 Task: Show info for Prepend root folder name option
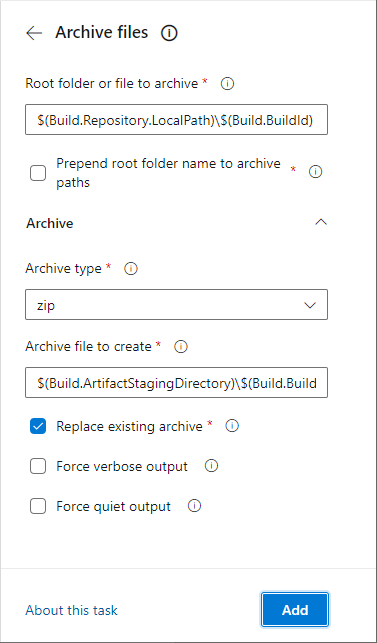click(315, 172)
